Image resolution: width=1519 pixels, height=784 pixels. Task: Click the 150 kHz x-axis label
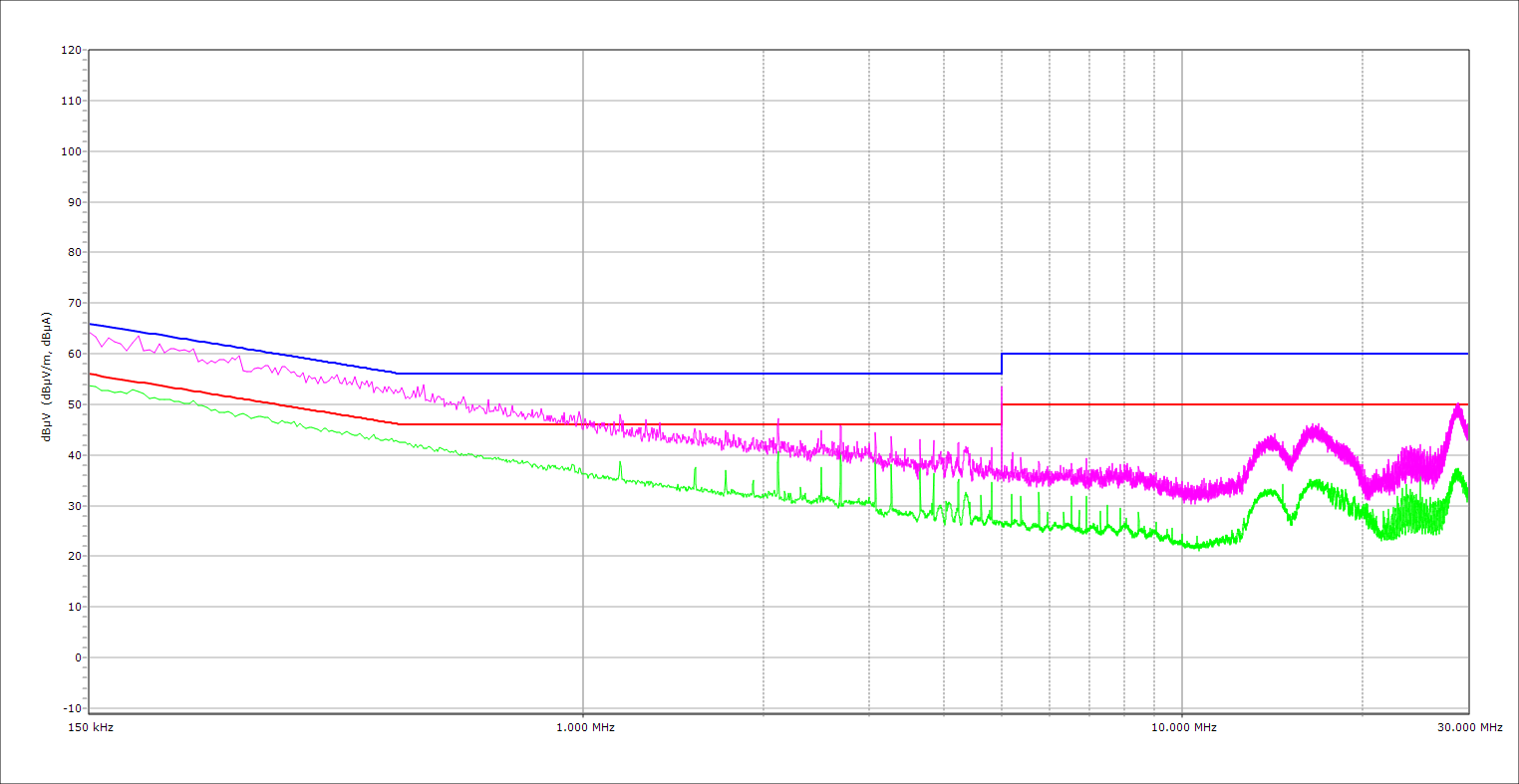90,727
